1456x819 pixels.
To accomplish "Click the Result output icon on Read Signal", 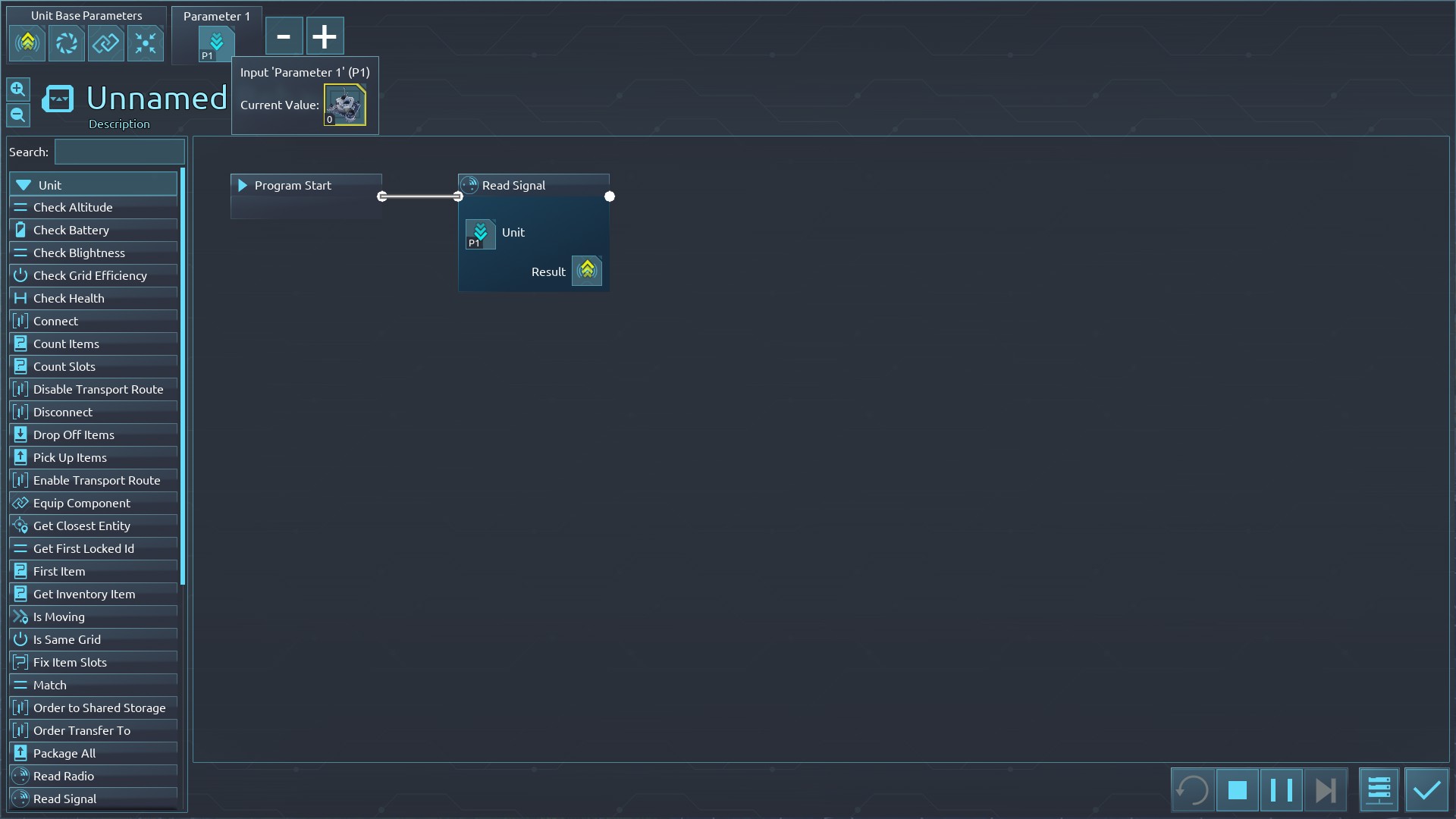I will coord(586,271).
